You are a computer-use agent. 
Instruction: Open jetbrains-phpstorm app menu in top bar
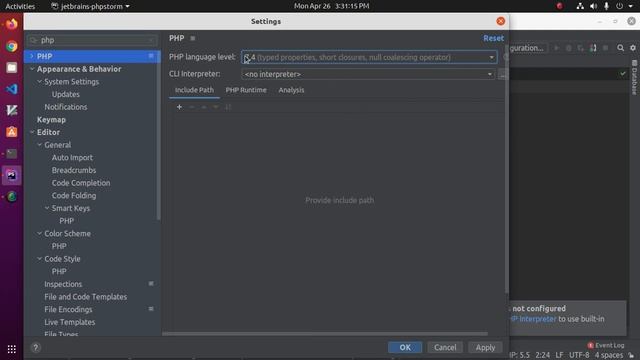pos(91,6)
